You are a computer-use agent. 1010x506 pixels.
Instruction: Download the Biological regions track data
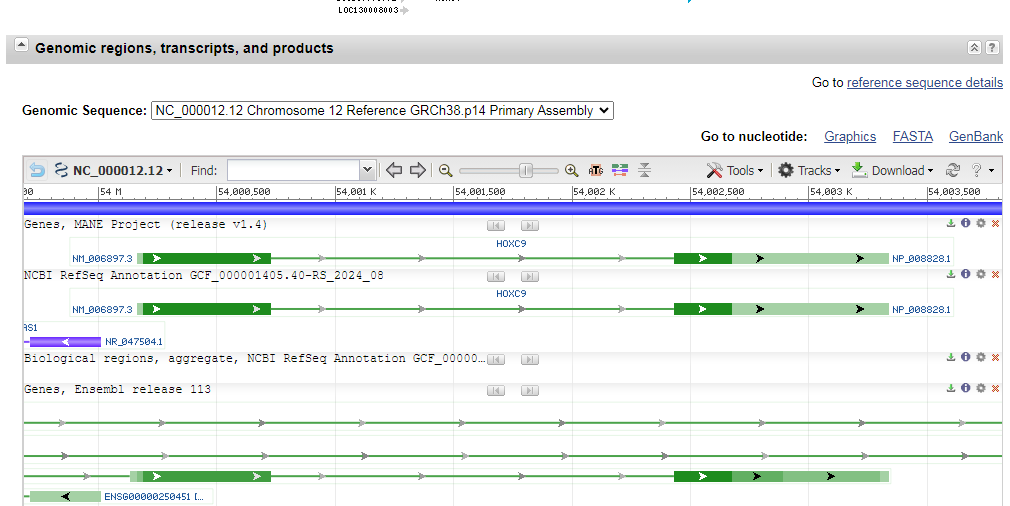coord(951,357)
